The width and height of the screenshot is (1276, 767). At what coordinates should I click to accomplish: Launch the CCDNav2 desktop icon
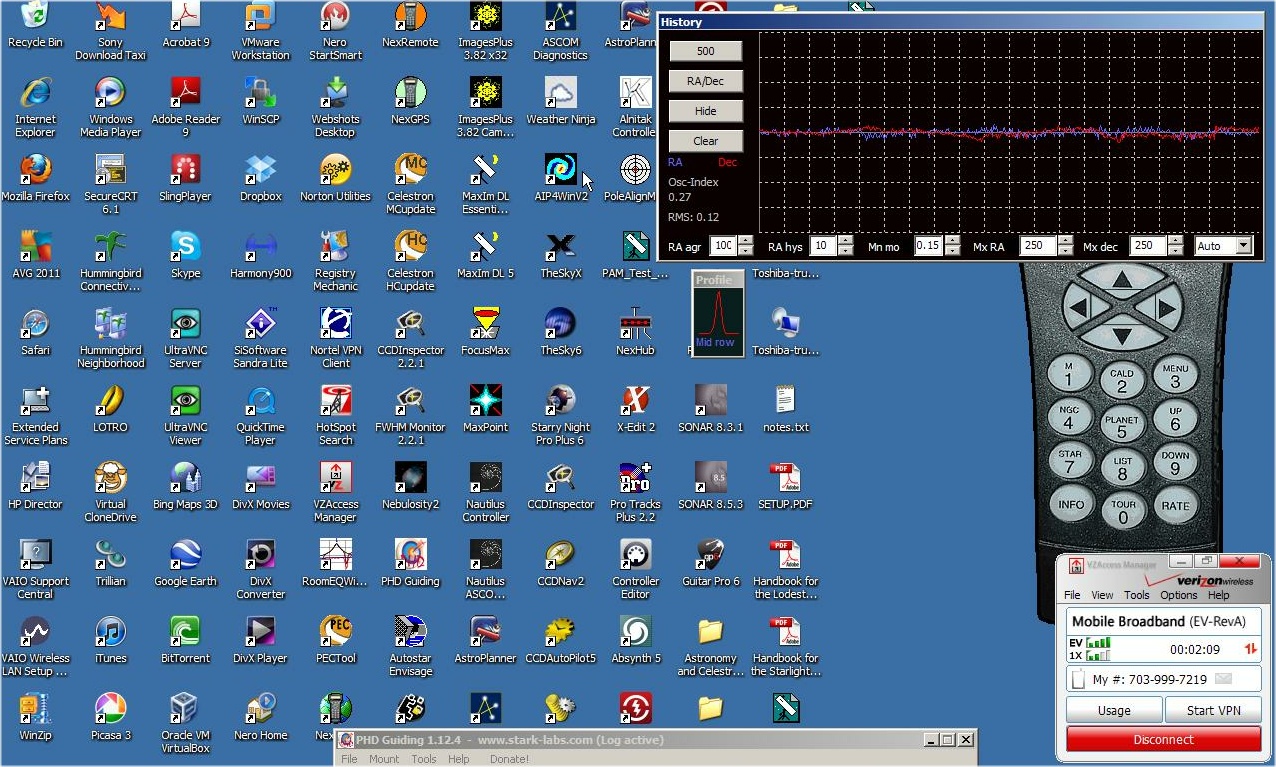pos(560,563)
